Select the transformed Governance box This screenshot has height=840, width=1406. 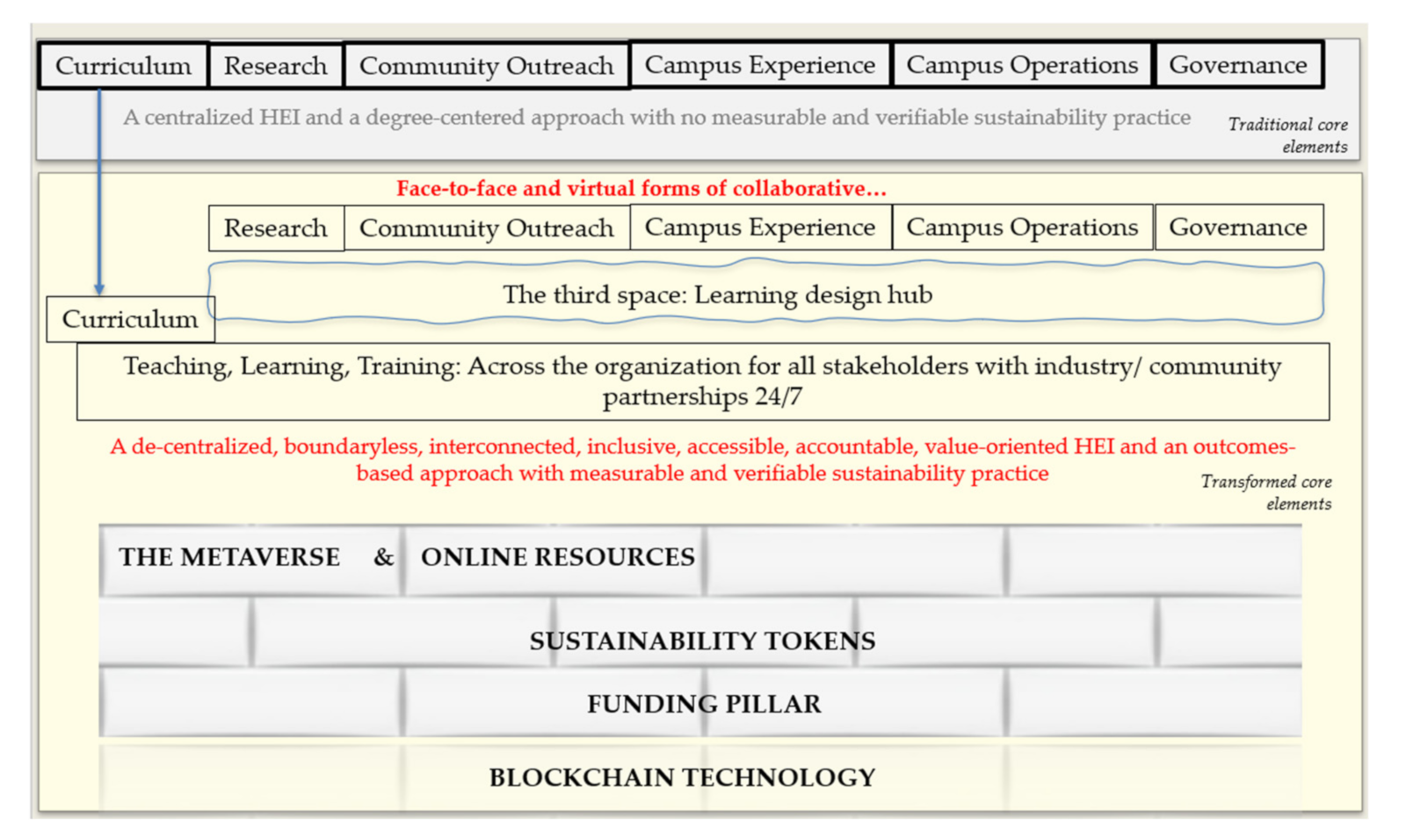(x=1239, y=227)
